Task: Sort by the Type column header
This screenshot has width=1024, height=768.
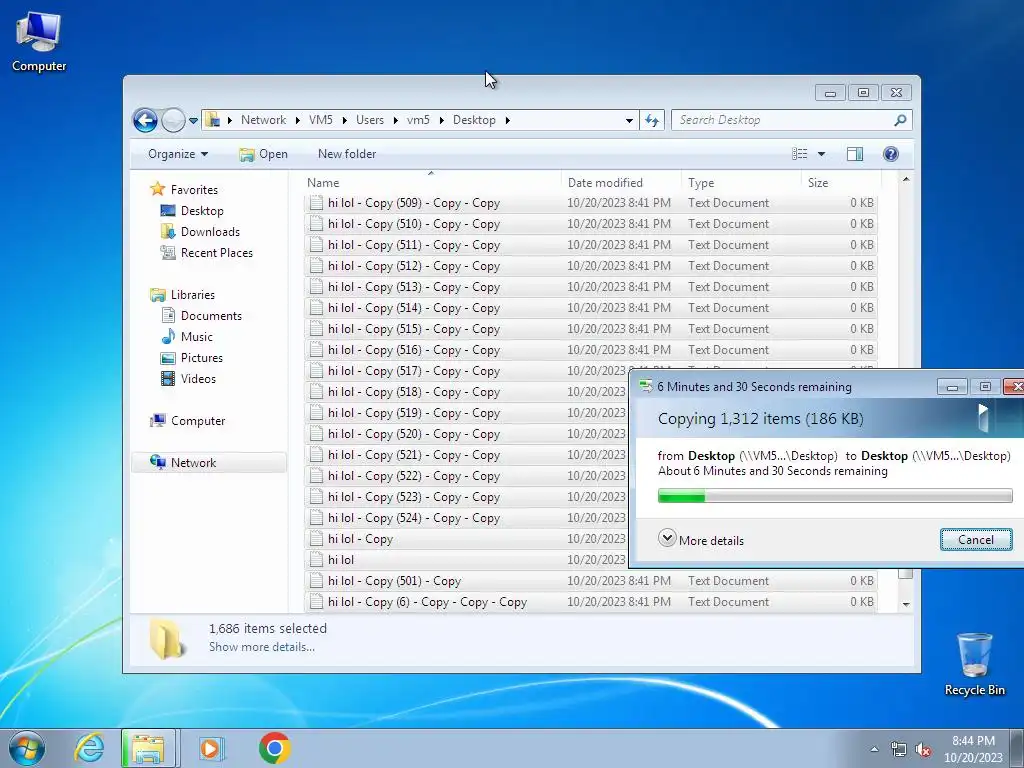Action: click(741, 183)
